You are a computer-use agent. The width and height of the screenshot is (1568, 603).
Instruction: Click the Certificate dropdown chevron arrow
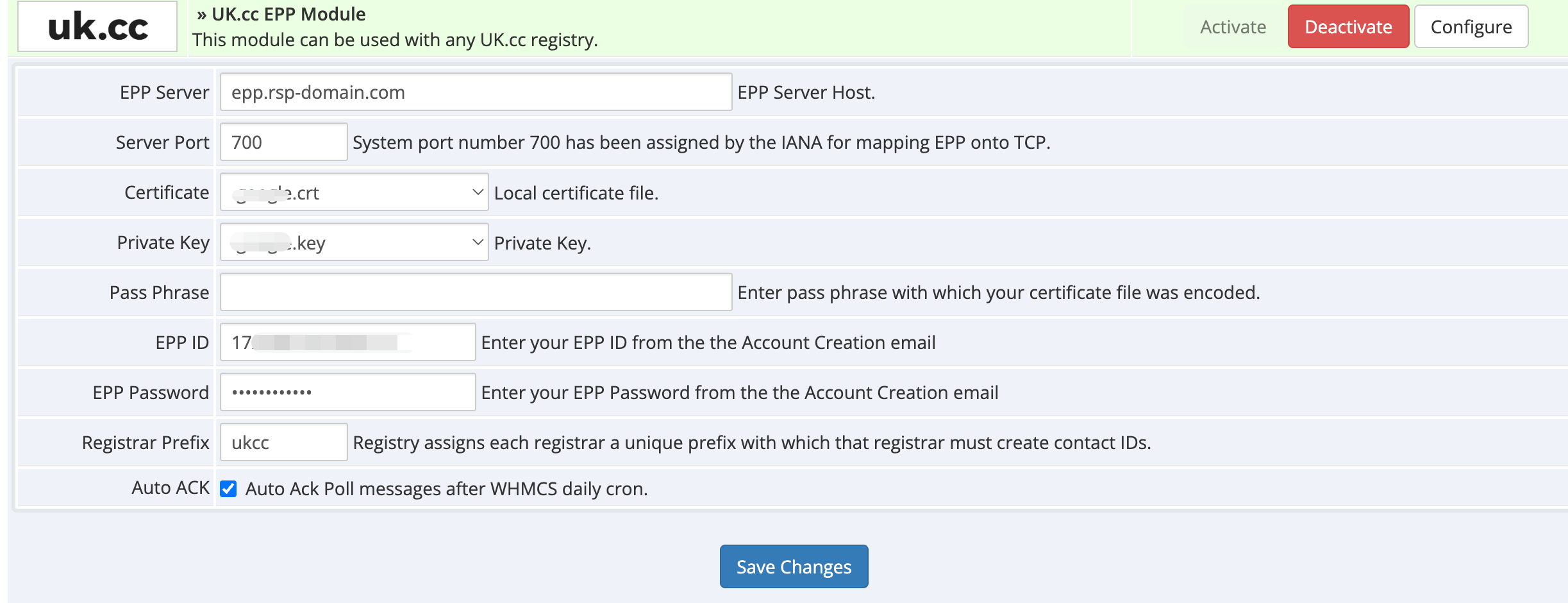478,192
